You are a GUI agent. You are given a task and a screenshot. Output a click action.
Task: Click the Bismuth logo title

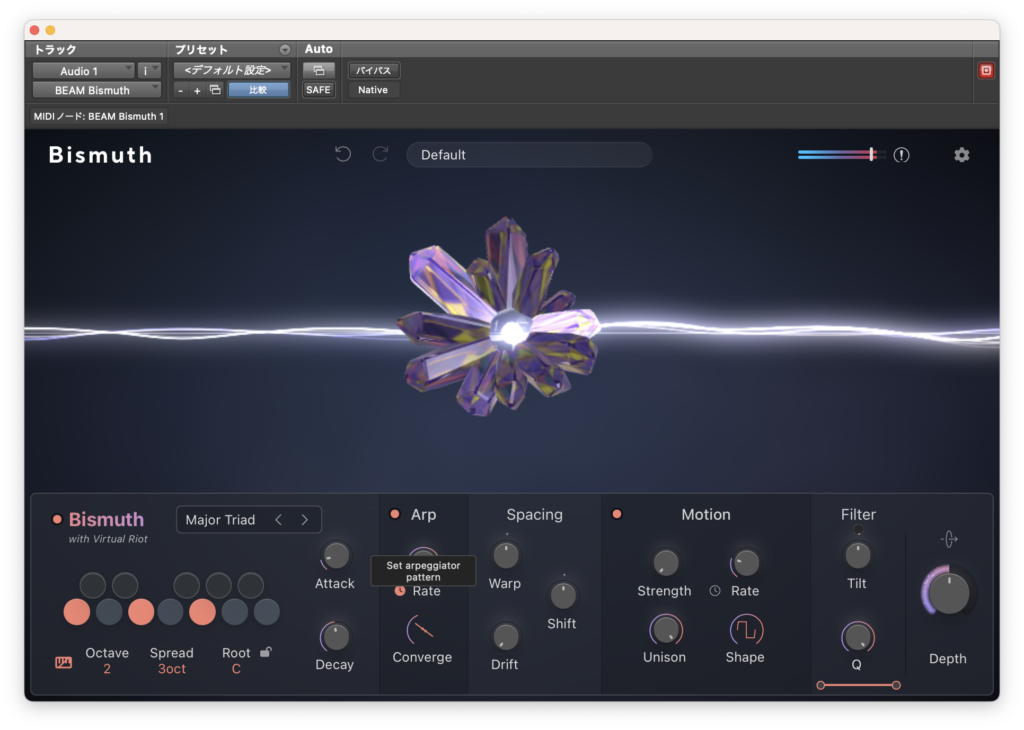point(101,155)
